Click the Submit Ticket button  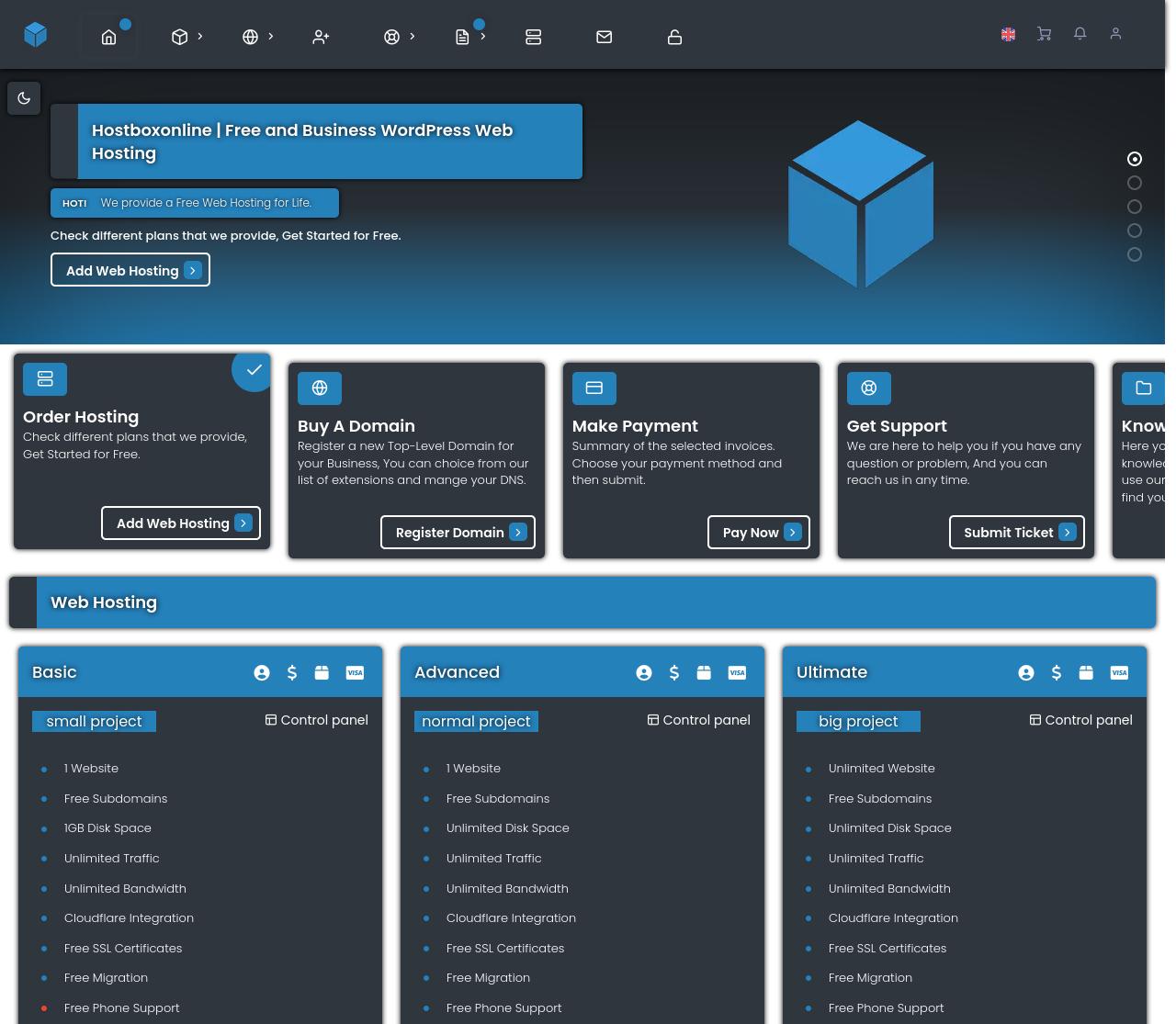pyautogui.click(x=1017, y=533)
